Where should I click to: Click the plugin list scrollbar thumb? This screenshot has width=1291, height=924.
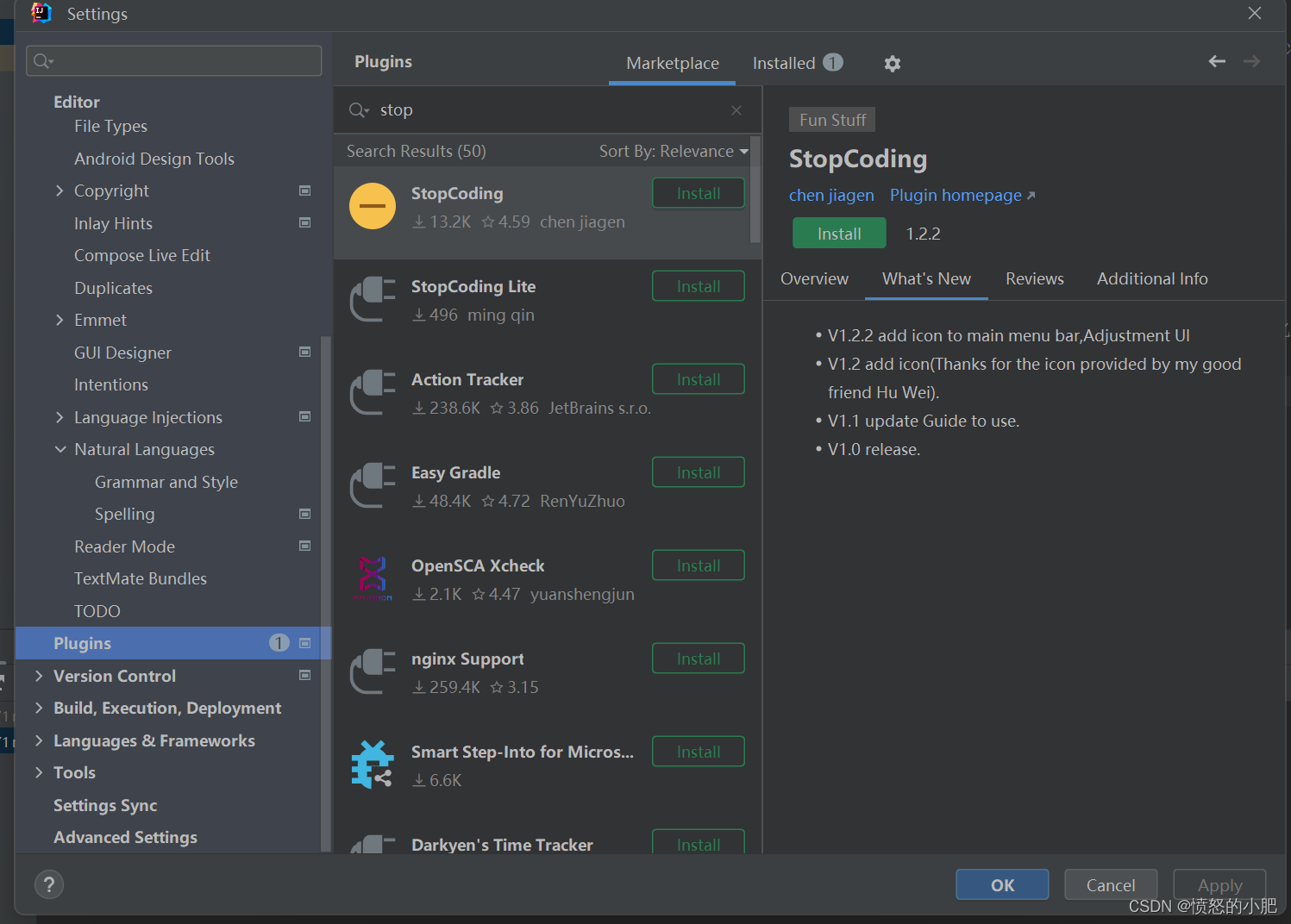click(x=755, y=189)
